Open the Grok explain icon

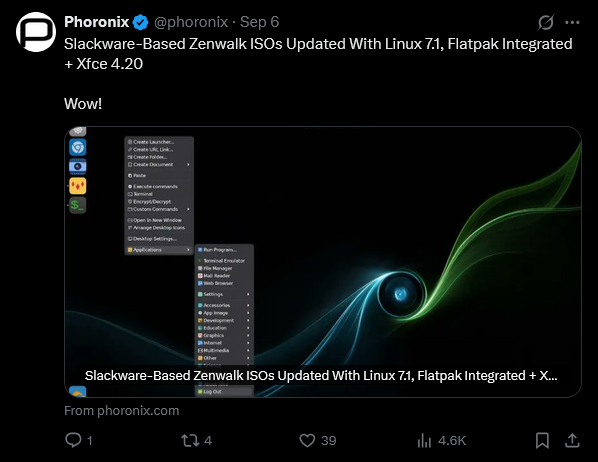point(545,22)
